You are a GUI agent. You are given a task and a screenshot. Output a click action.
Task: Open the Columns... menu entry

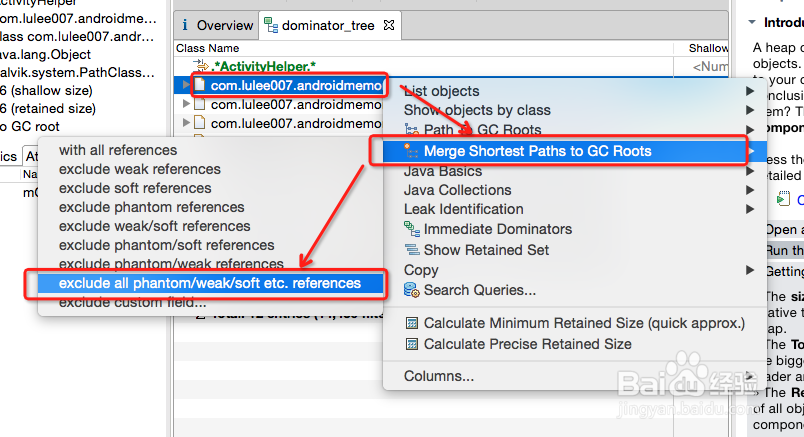pos(438,376)
